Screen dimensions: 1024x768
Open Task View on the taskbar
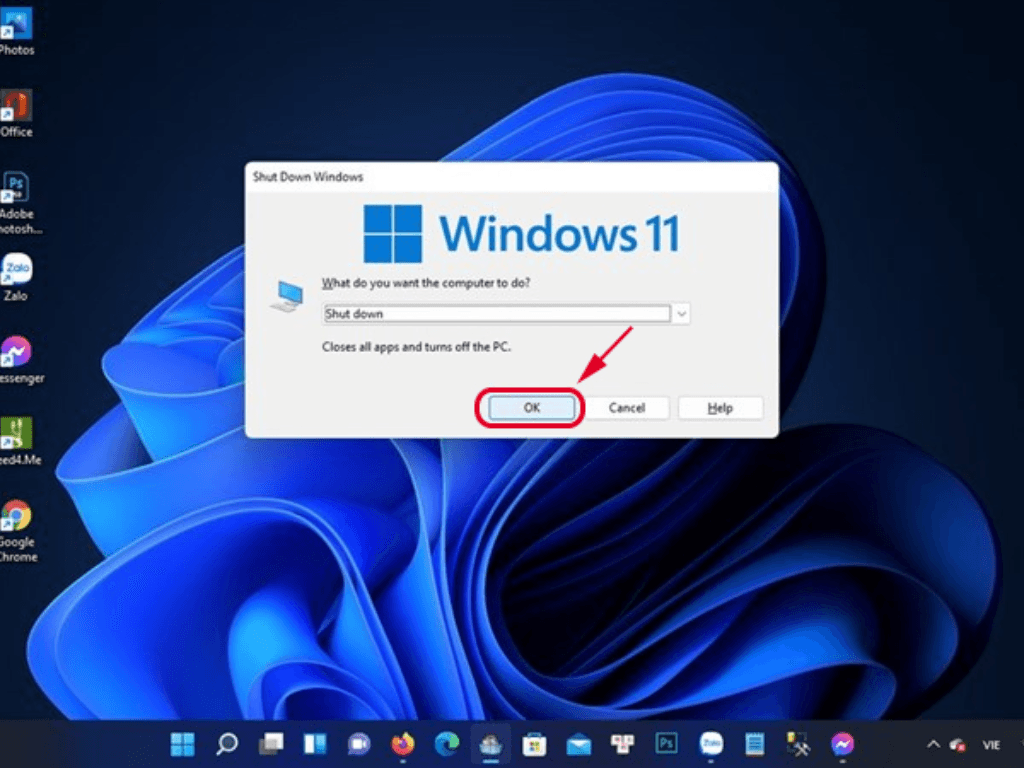click(270, 744)
